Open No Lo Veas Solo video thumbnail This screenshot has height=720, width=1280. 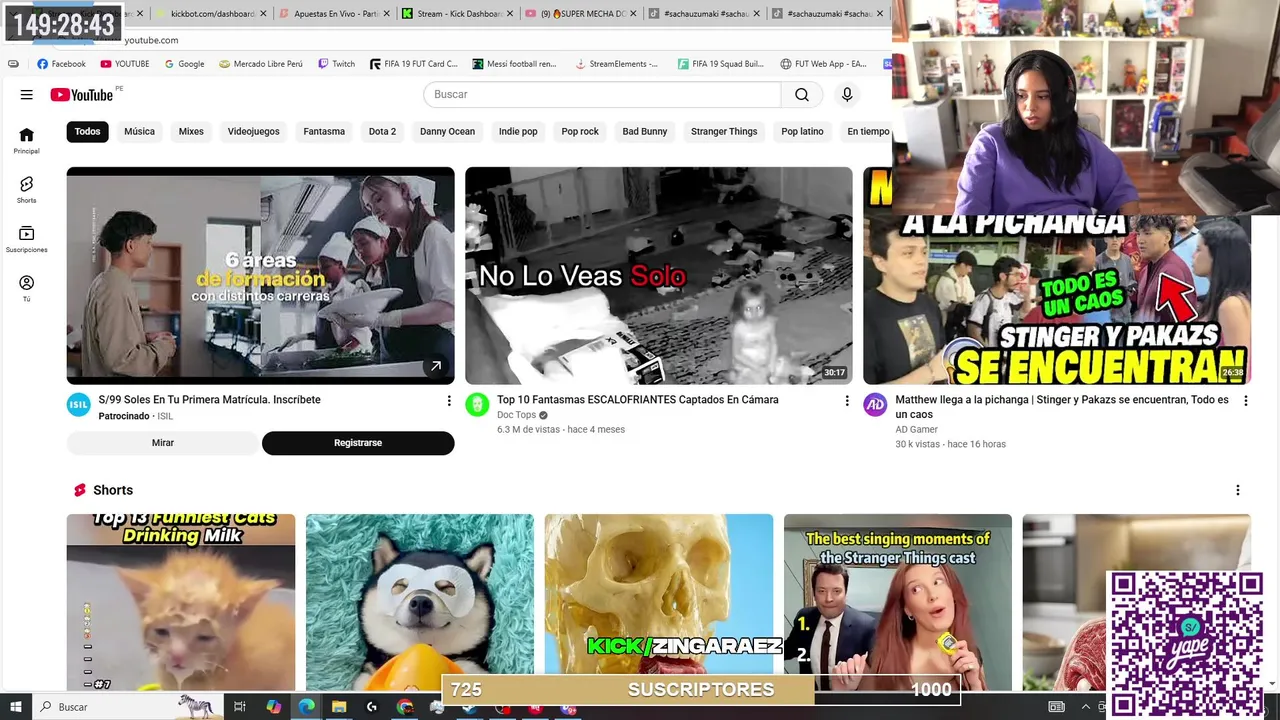tap(659, 275)
